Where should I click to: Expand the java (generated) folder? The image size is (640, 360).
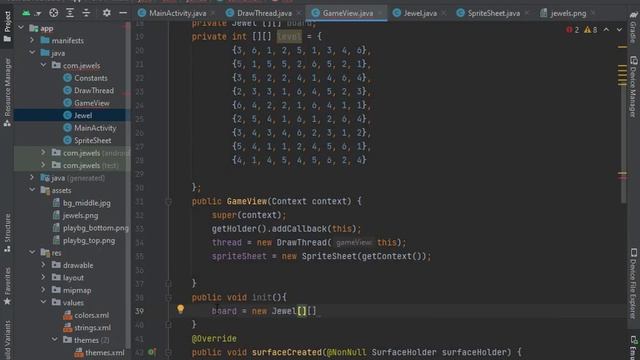pos(32,178)
